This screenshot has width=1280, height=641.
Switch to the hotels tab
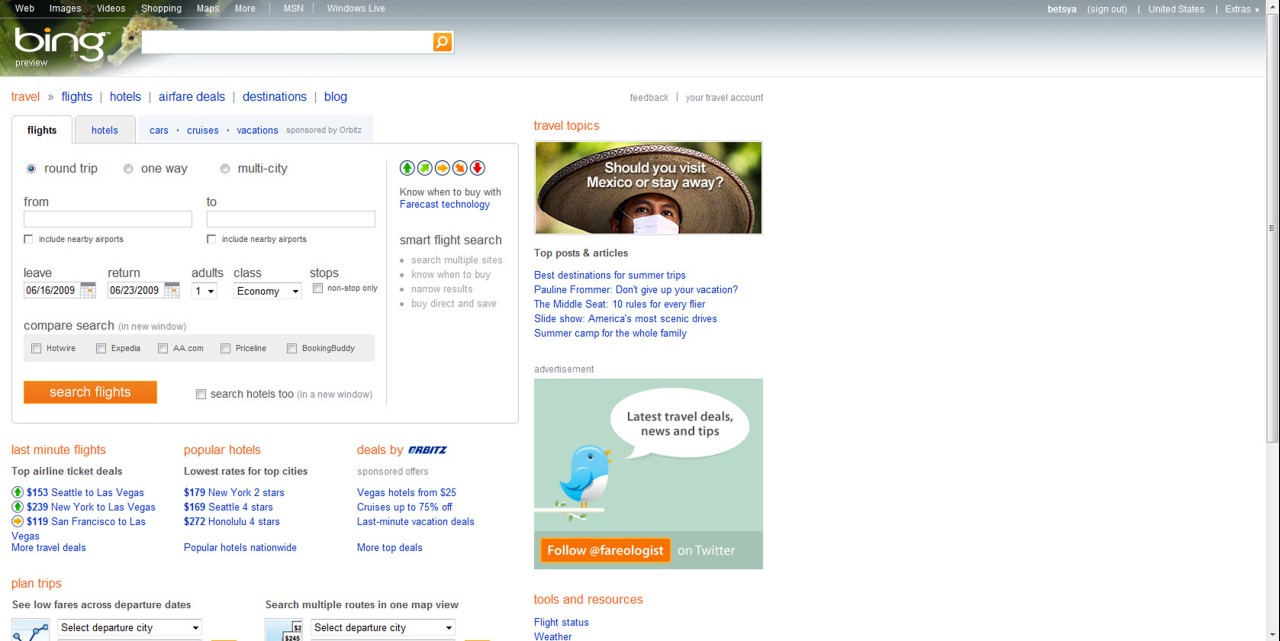coord(104,130)
